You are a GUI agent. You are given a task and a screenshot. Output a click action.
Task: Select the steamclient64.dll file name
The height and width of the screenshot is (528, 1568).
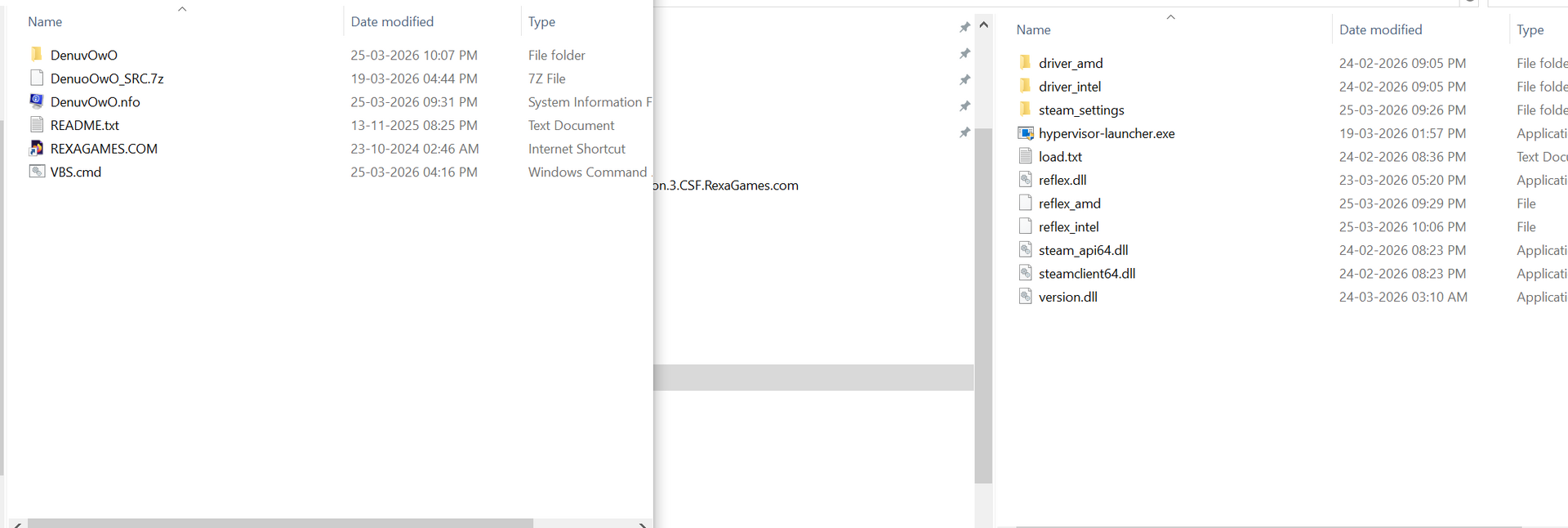point(1087,273)
